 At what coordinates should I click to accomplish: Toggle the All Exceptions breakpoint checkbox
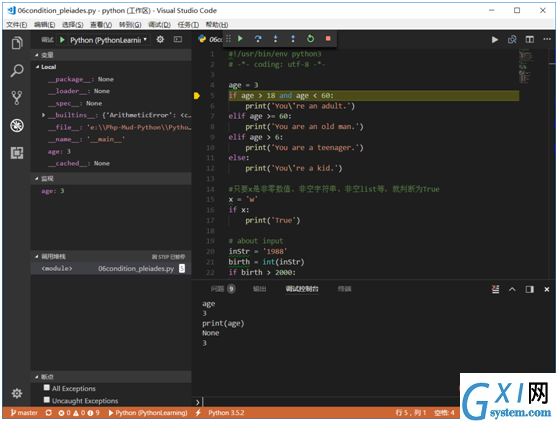[47, 388]
